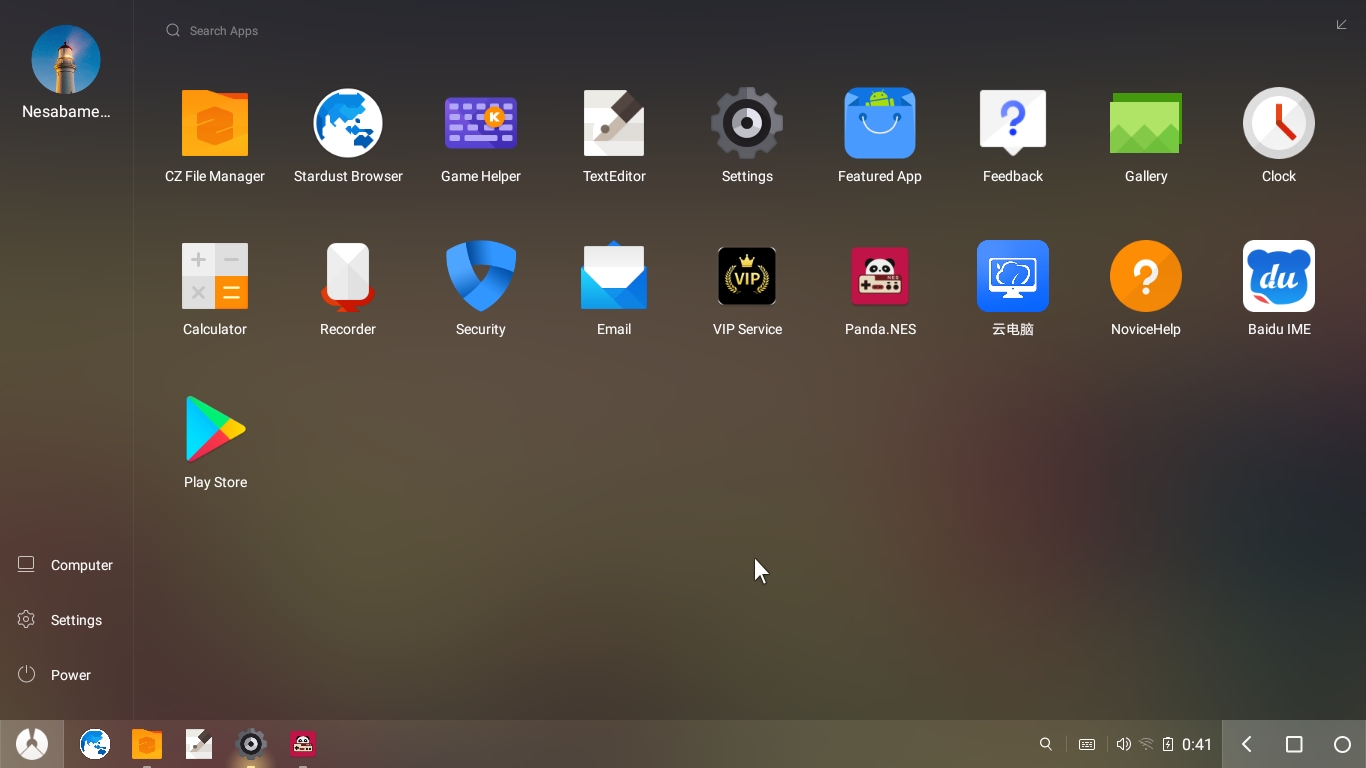Open the Recorder app
Image resolution: width=1366 pixels, height=768 pixels.
click(348, 277)
